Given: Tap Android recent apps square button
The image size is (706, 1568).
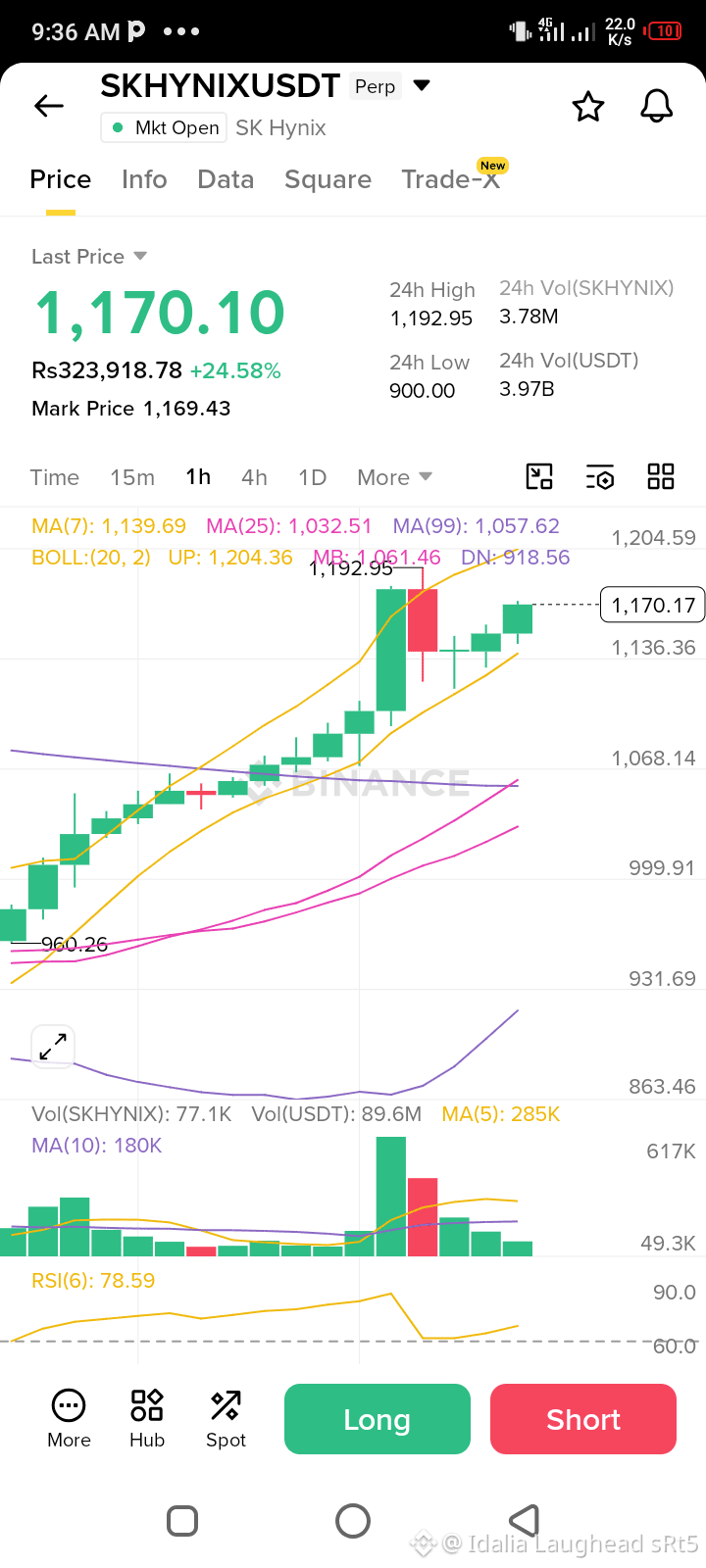Looking at the screenshot, I should 182,1521.
